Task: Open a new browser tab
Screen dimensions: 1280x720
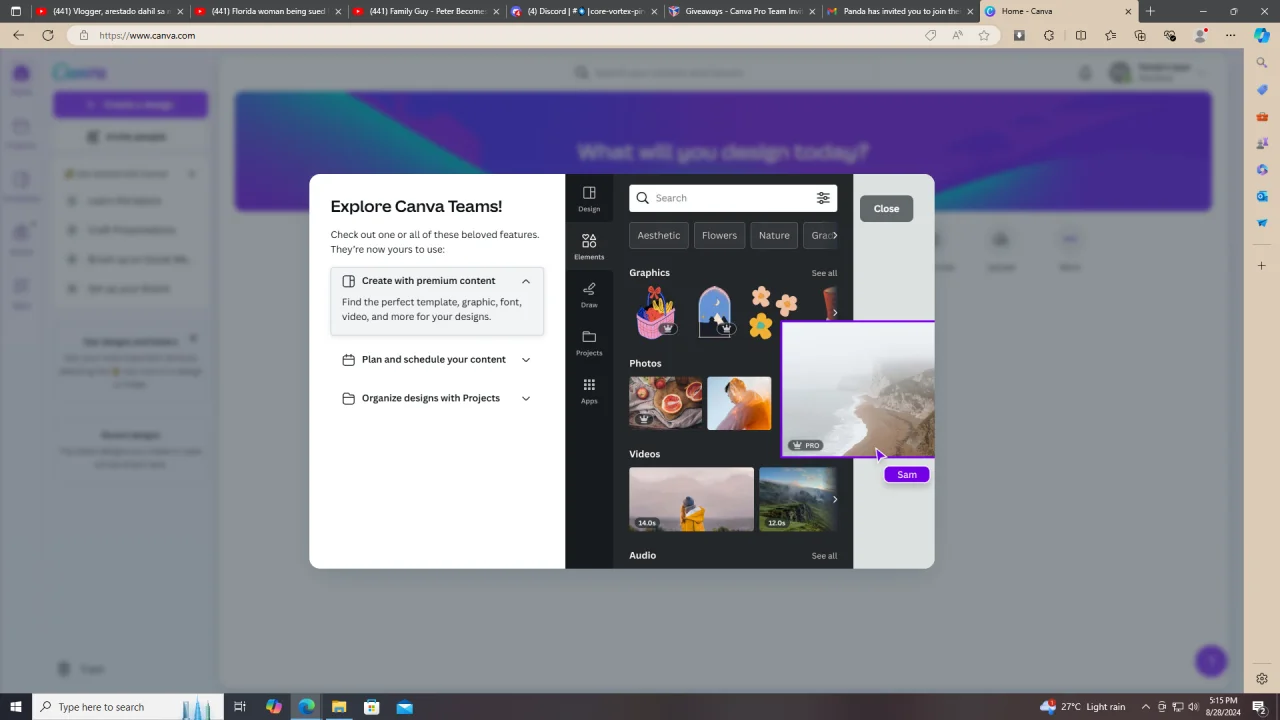Action: coord(1150,11)
